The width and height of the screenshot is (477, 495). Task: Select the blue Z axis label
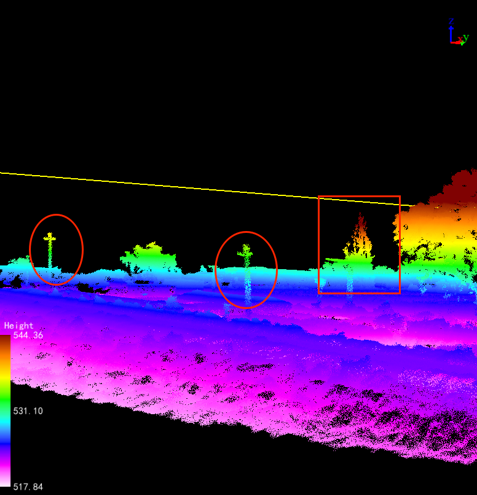pyautogui.click(x=451, y=21)
